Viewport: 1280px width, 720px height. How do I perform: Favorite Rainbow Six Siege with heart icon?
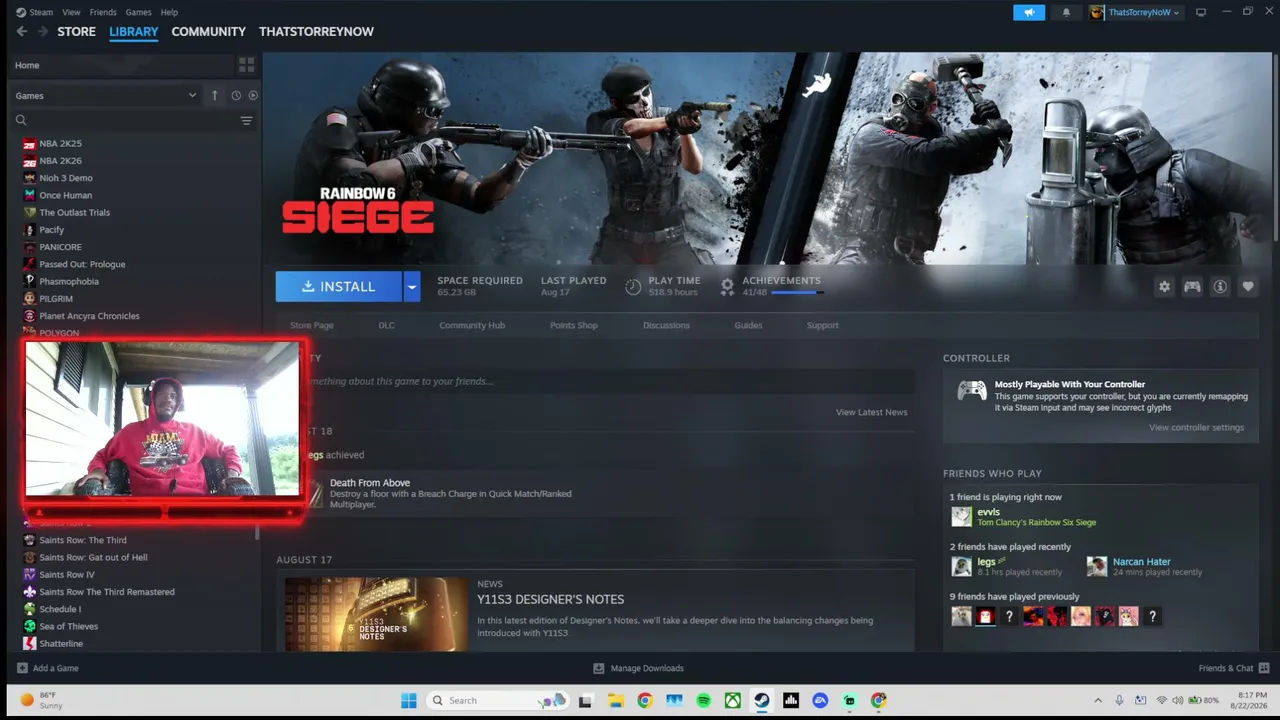(1248, 287)
